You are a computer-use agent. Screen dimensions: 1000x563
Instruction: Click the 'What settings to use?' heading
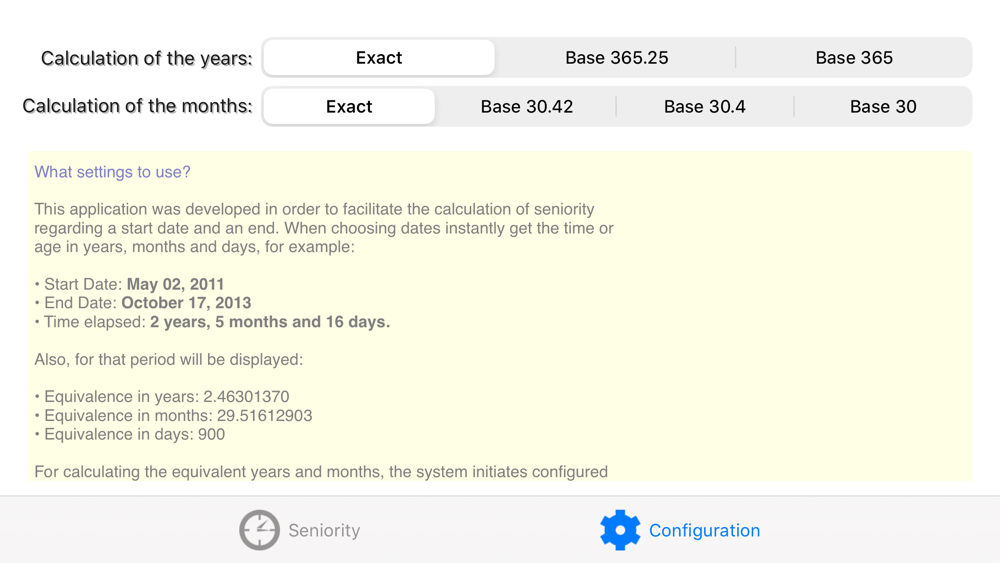[112, 172]
